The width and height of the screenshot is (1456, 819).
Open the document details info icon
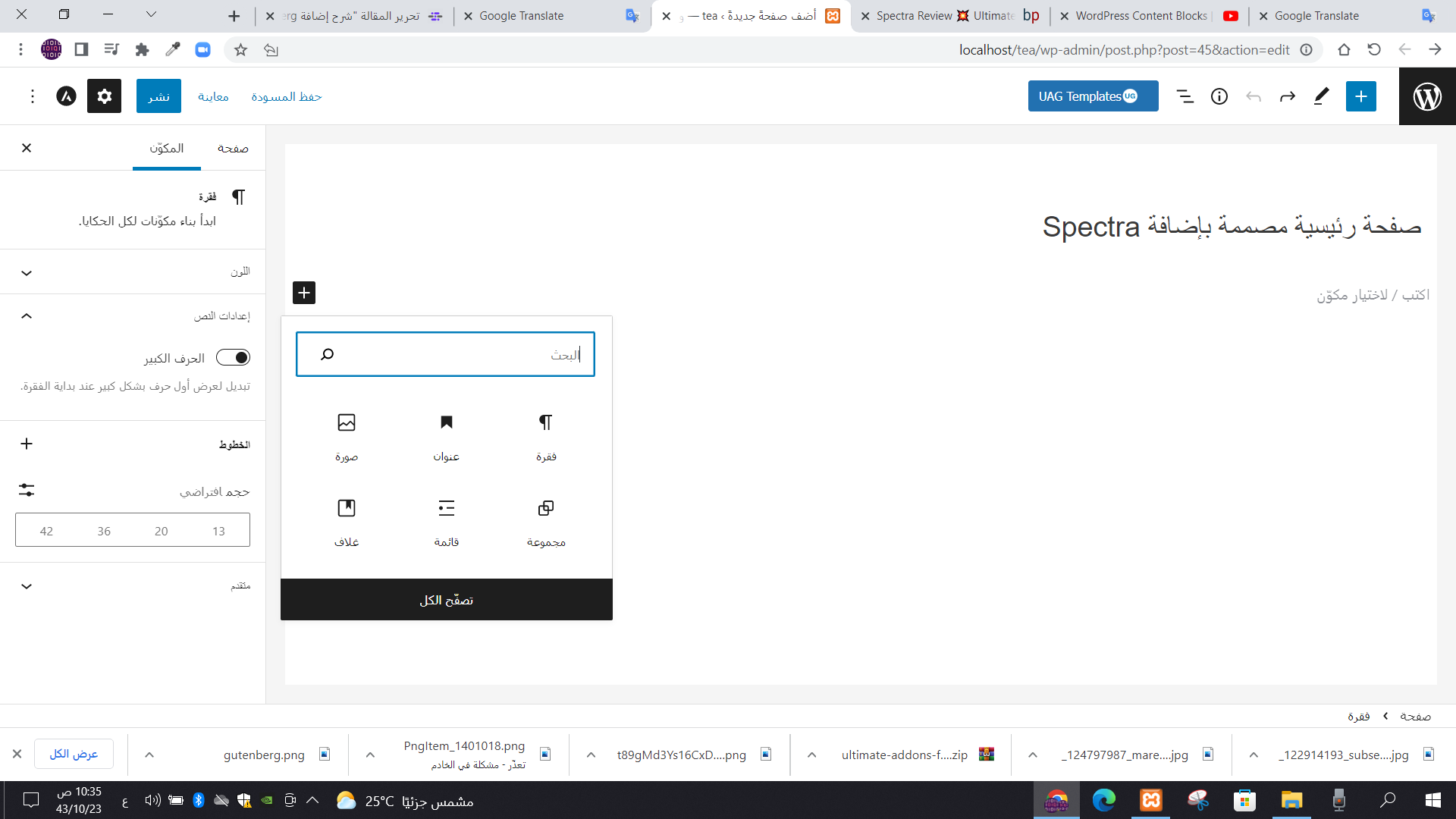(x=1219, y=96)
